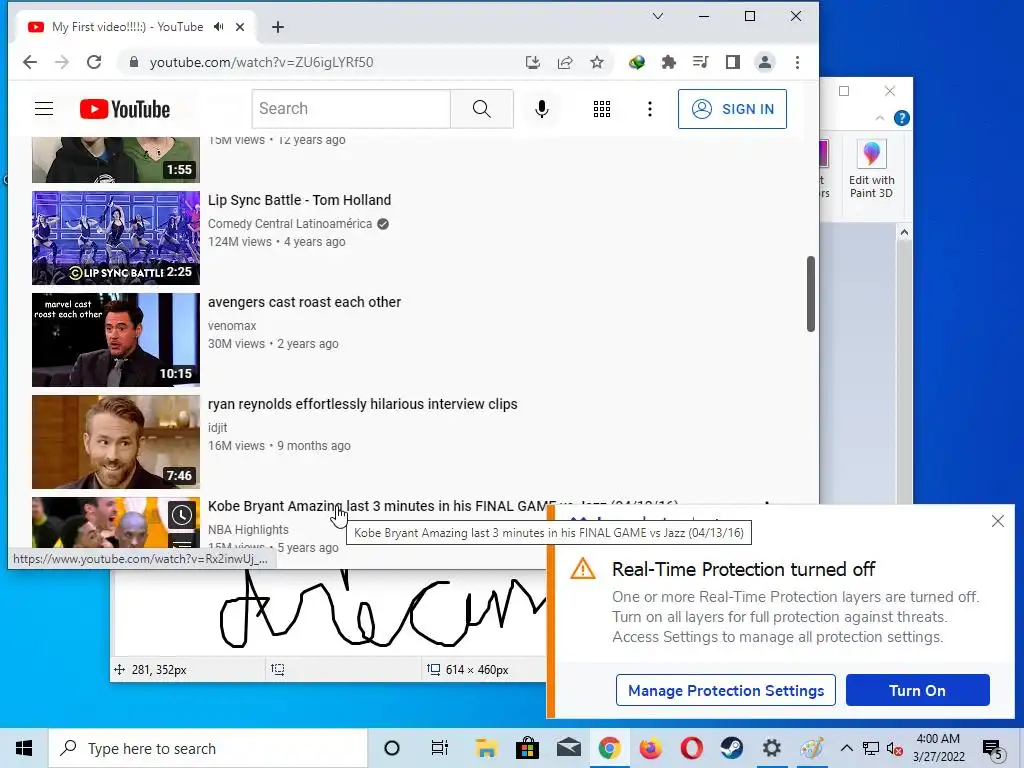Open a new tab with plus button

click(278, 27)
